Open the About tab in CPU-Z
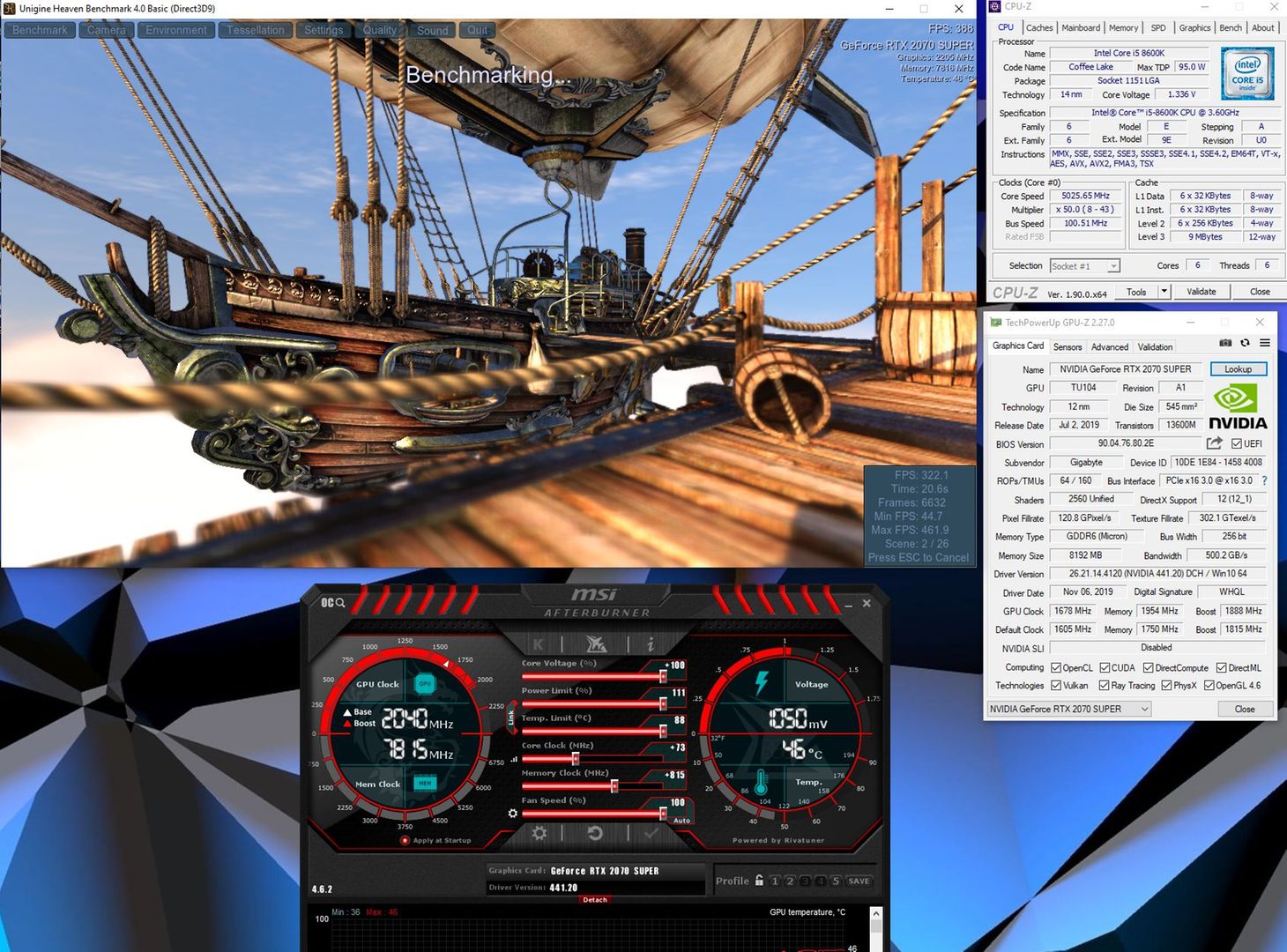The width and height of the screenshot is (1287, 952). click(1263, 28)
